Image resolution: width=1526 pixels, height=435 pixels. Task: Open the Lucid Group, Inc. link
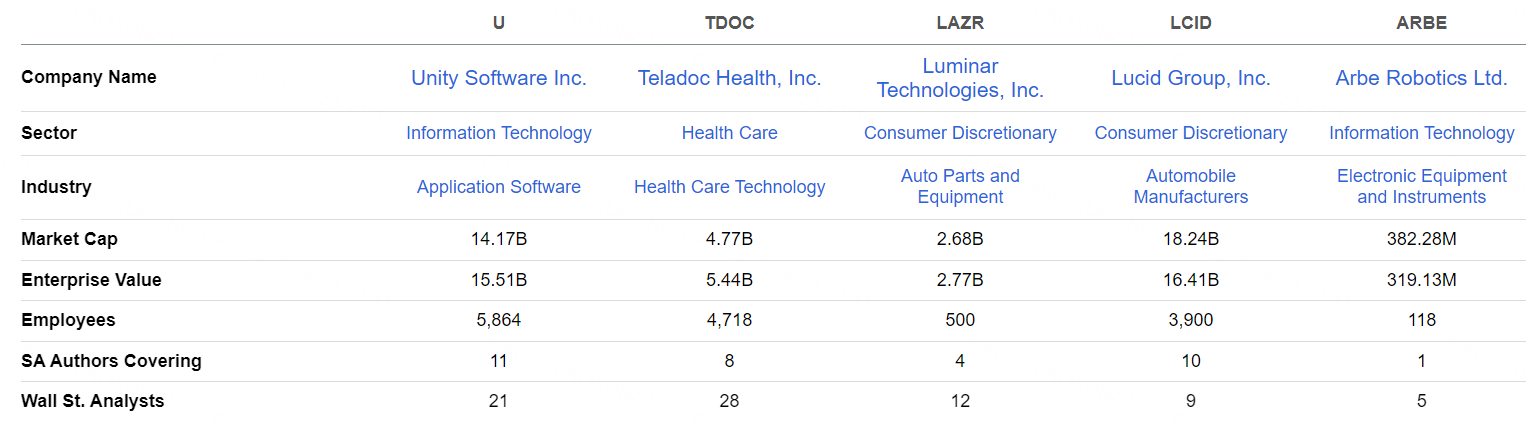[1190, 78]
